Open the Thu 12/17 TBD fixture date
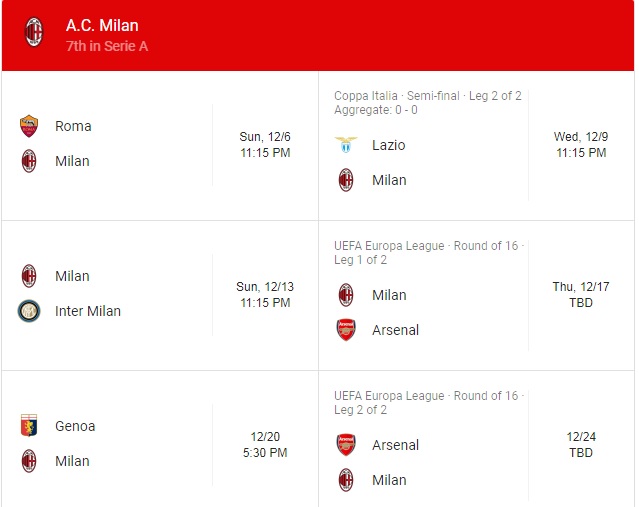 pos(581,295)
